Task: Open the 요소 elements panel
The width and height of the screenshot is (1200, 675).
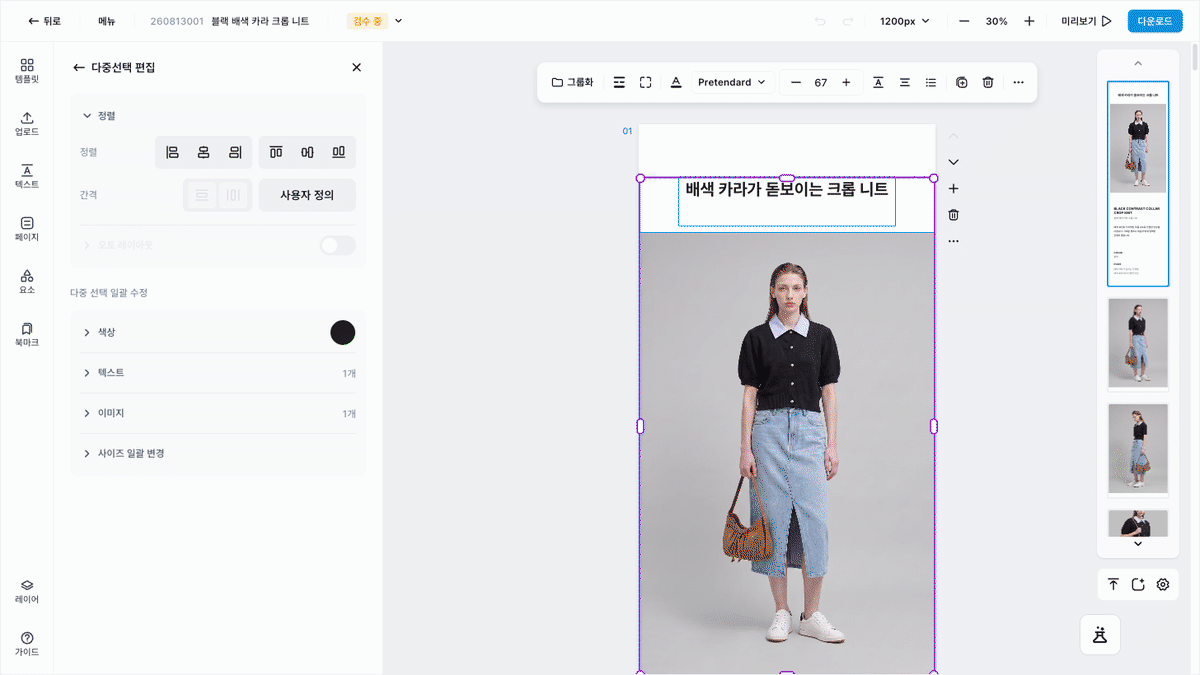Action: click(27, 281)
